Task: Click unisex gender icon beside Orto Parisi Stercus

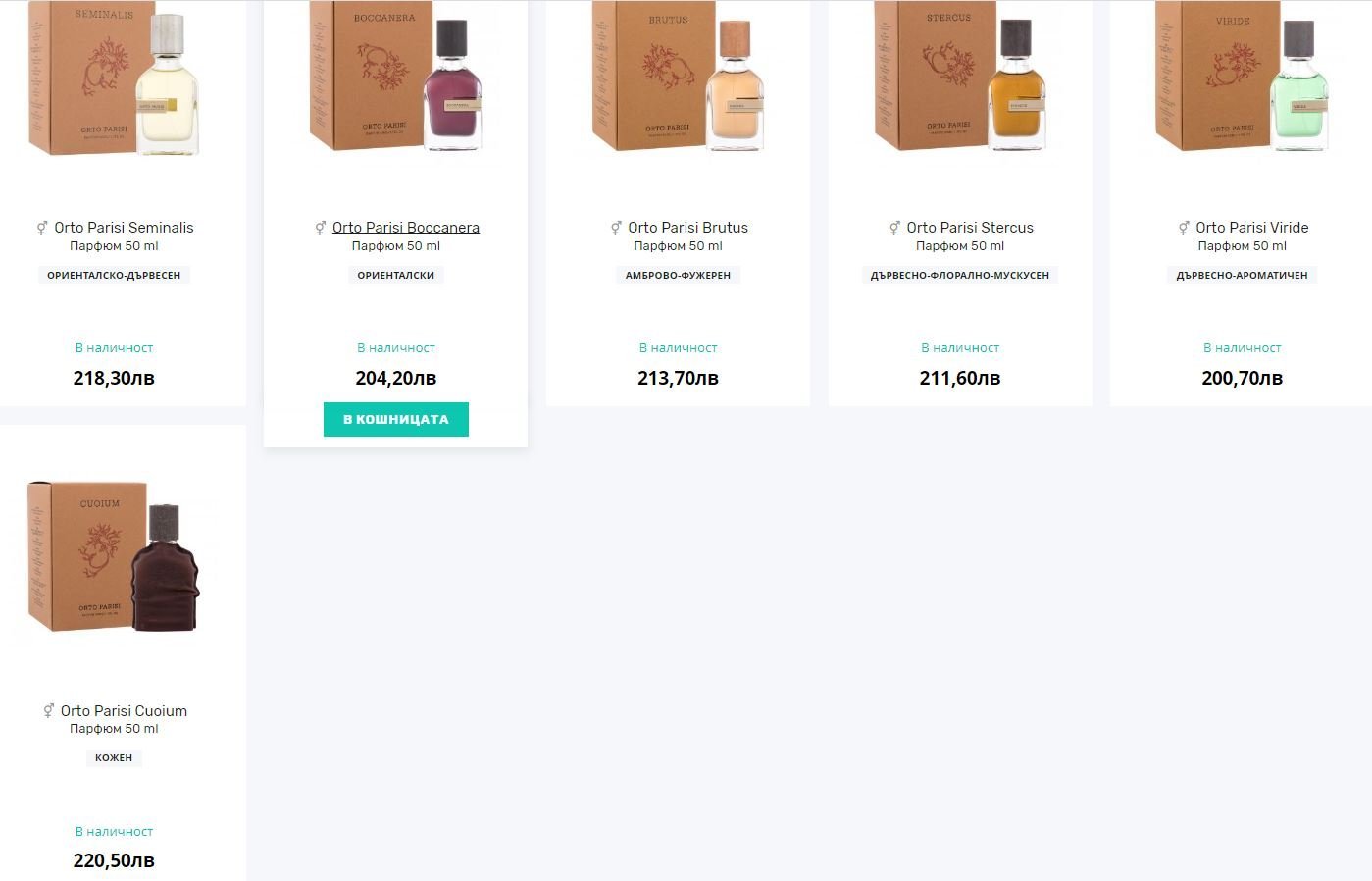Action: [894, 228]
